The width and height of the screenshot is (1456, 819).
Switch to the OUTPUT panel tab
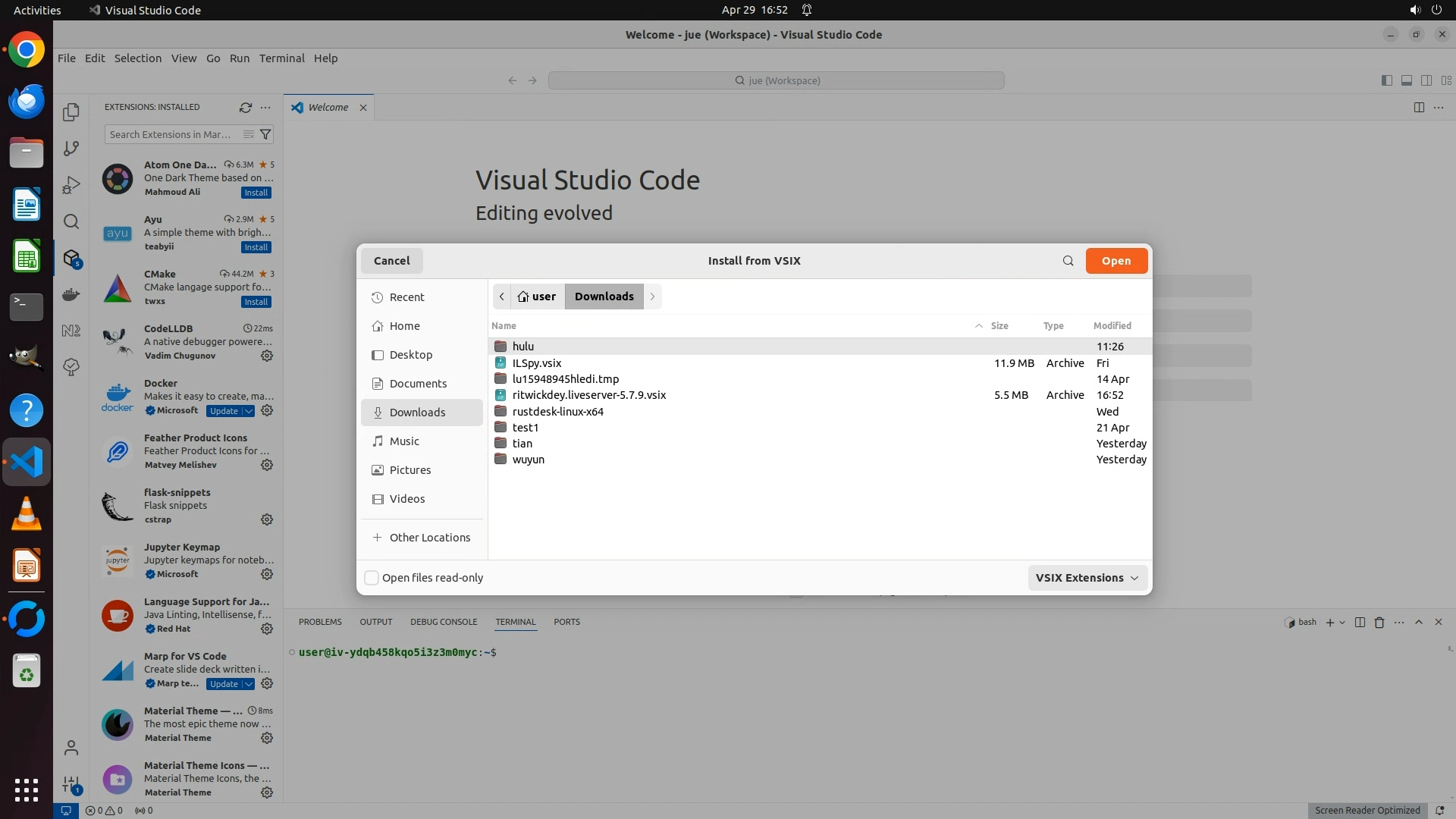375,622
